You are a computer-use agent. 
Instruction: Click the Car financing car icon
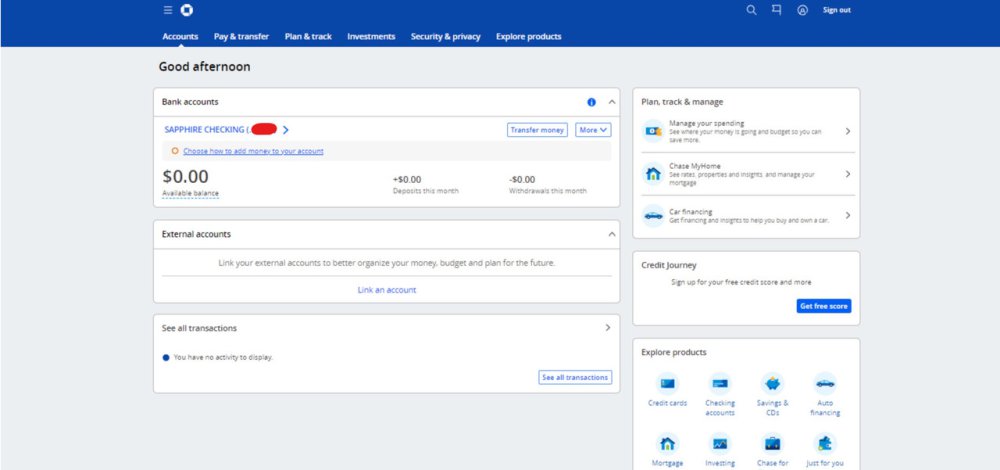tap(653, 216)
